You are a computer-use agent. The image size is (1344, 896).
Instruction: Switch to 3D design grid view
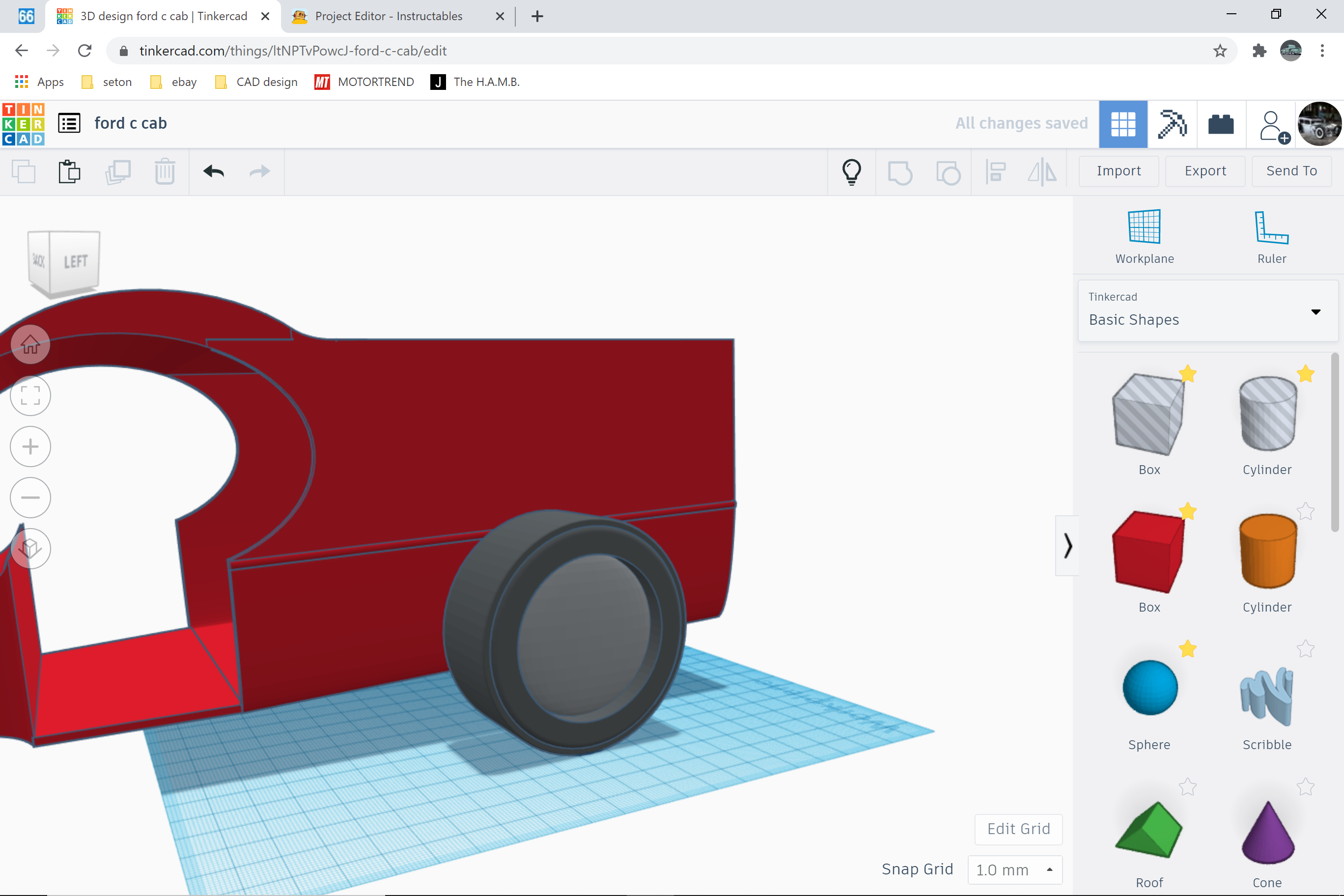tap(1123, 124)
